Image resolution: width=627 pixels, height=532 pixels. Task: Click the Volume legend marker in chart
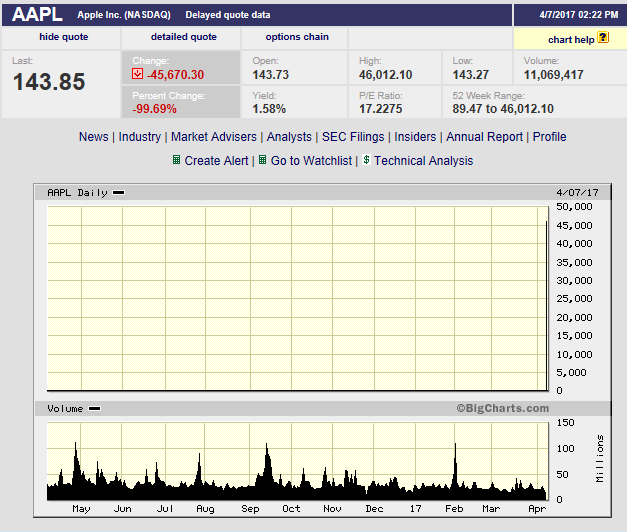(x=95, y=408)
